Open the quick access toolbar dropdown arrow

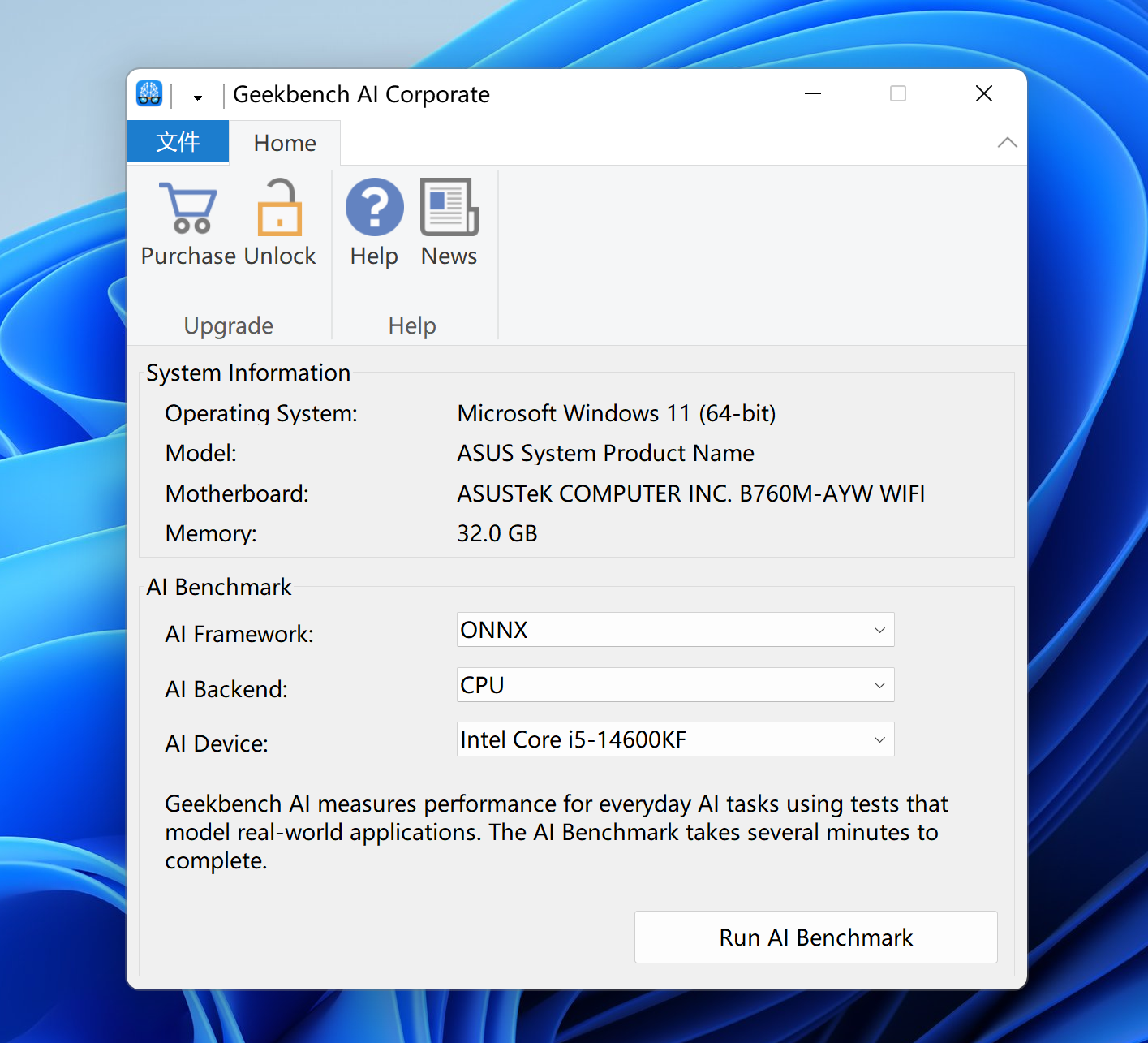coord(197,97)
